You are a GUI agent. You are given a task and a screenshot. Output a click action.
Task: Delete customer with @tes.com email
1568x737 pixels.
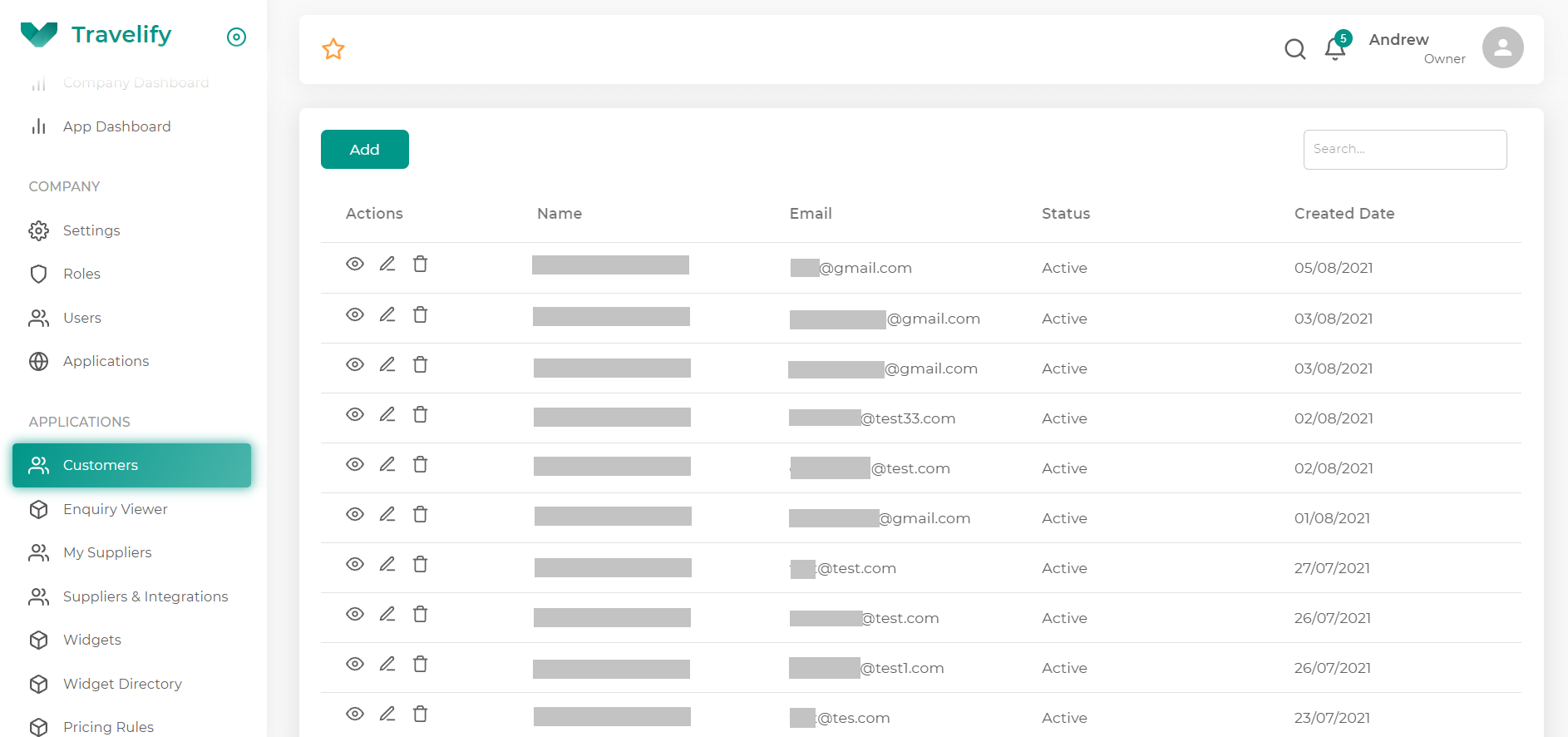(421, 714)
